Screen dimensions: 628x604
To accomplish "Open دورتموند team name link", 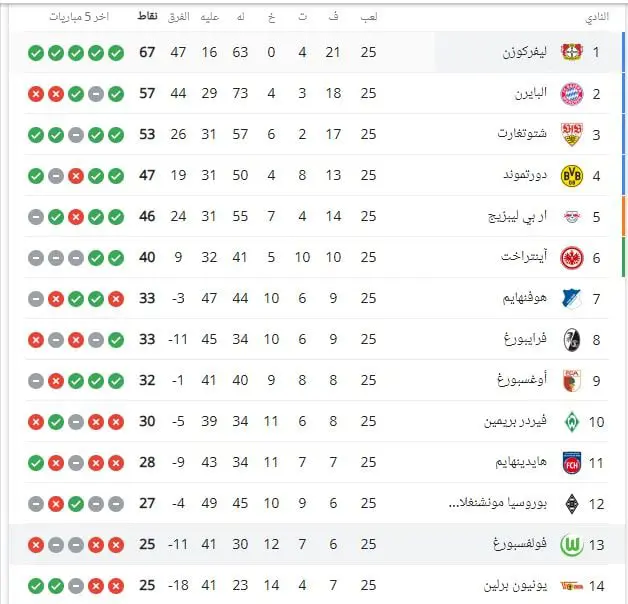I will click(525, 175).
